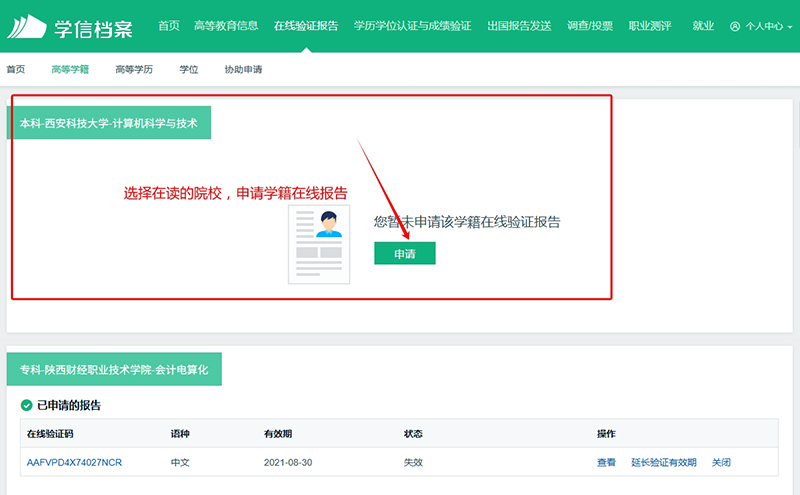
Task: Open 职业测评 menu item
Action: (650, 26)
